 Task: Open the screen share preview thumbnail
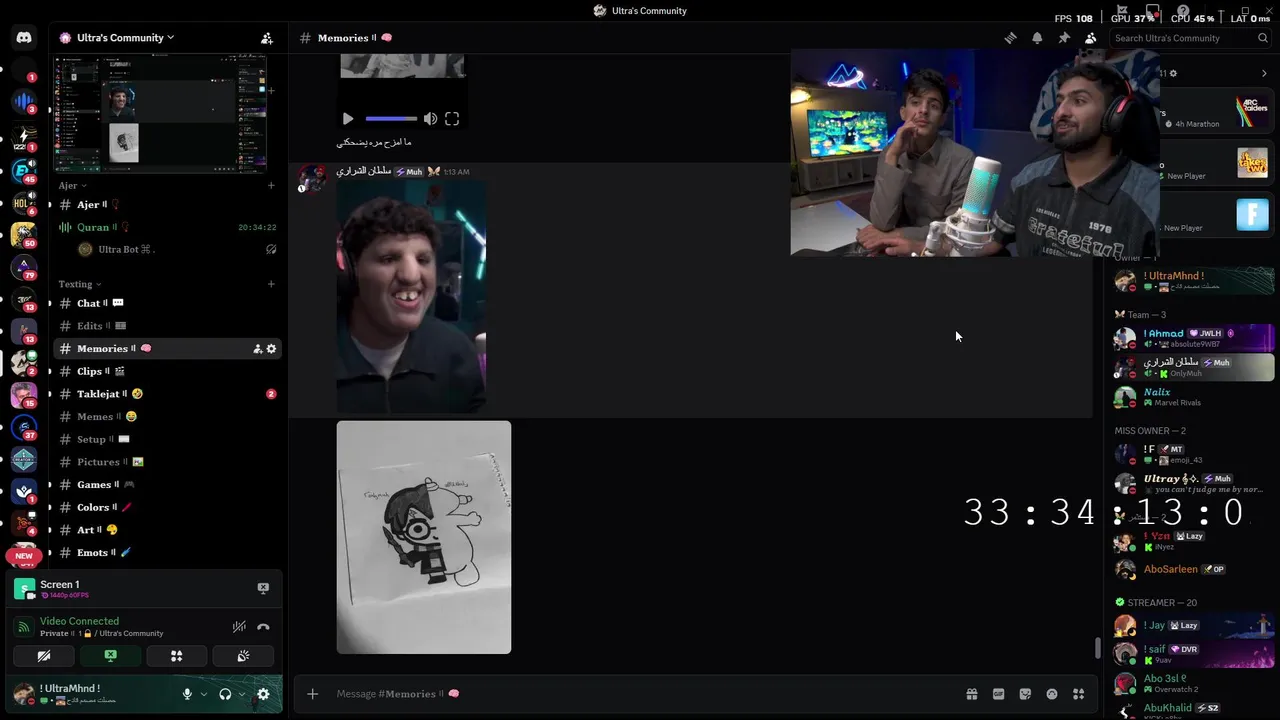pyautogui.click(x=160, y=115)
